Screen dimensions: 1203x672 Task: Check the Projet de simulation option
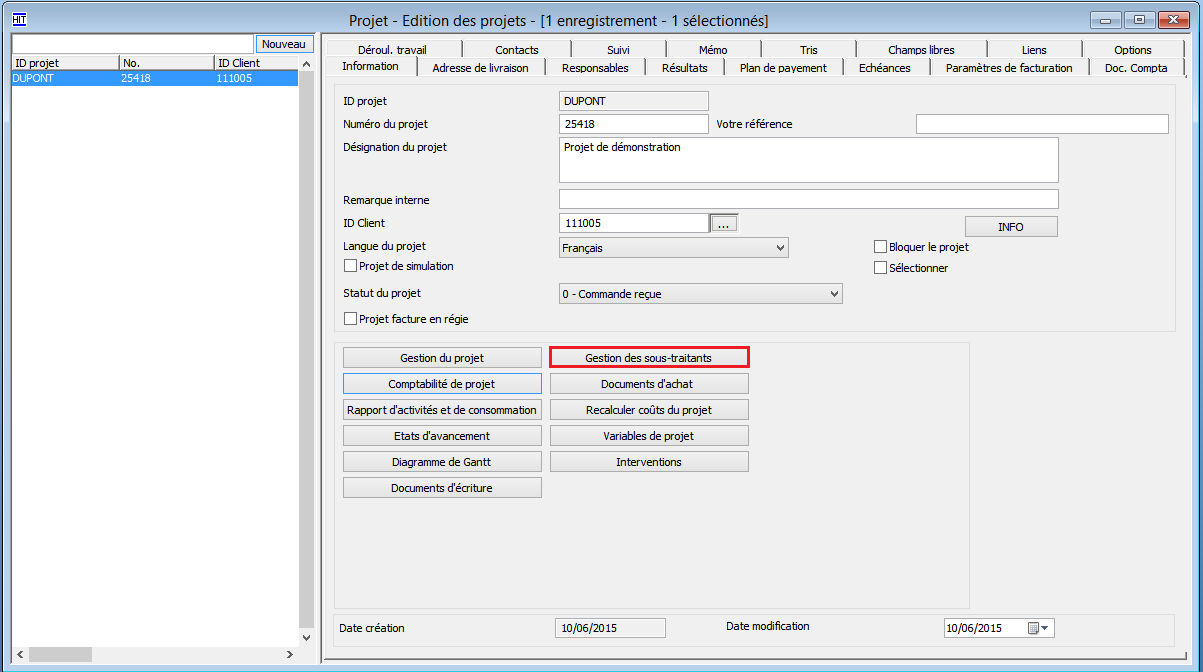pyautogui.click(x=350, y=266)
